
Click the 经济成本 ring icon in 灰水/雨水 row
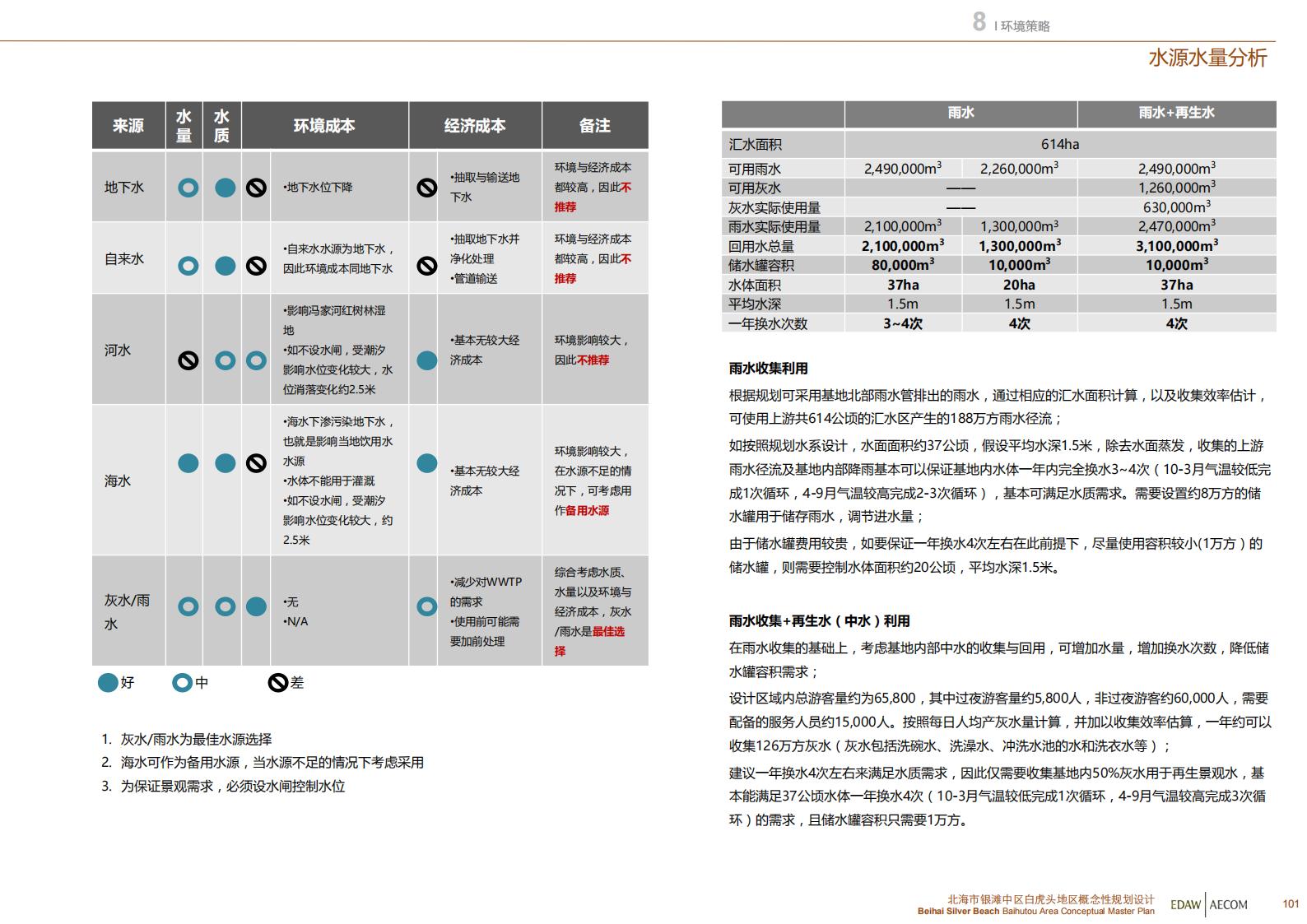tap(426, 607)
